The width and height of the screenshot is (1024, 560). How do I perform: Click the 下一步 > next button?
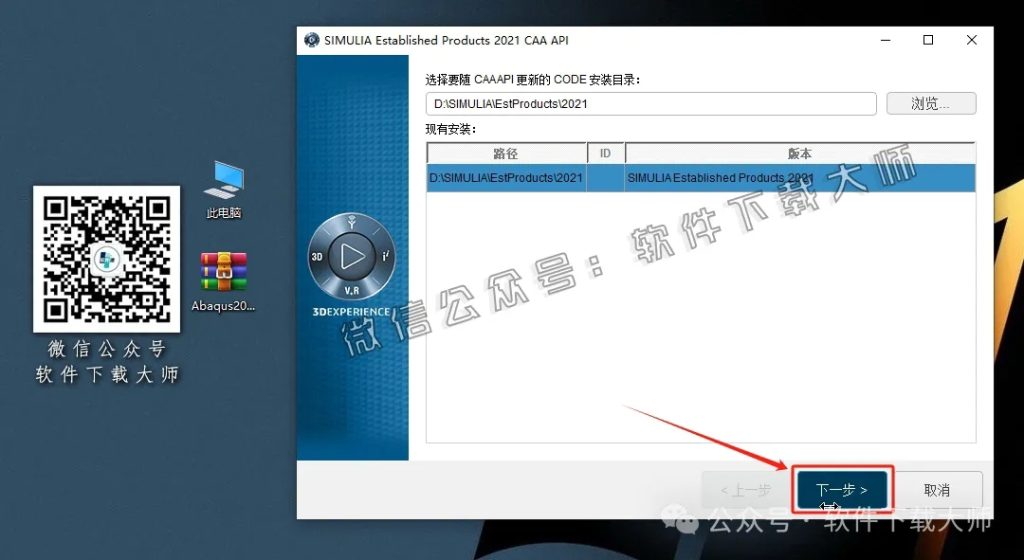[842, 490]
